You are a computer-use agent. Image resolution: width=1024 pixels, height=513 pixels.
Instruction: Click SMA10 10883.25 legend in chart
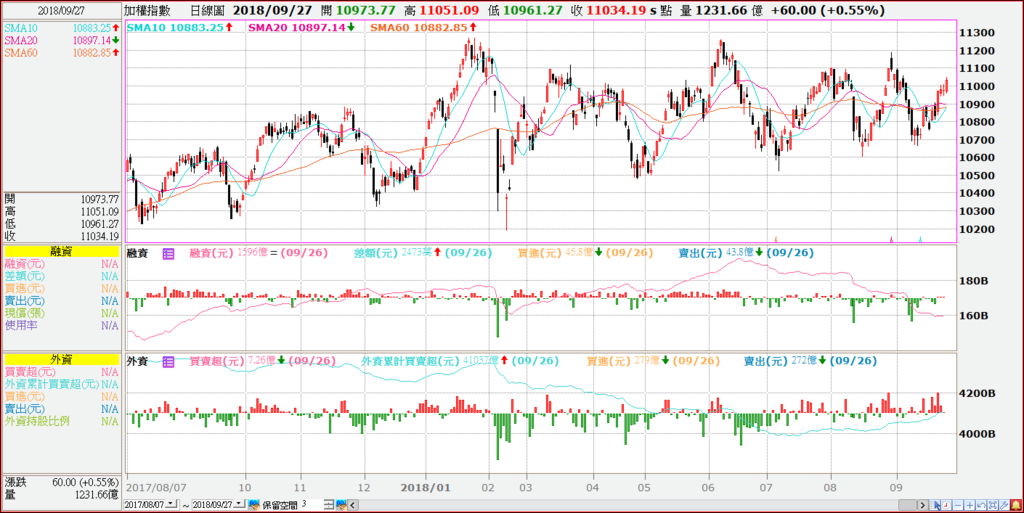180,27
